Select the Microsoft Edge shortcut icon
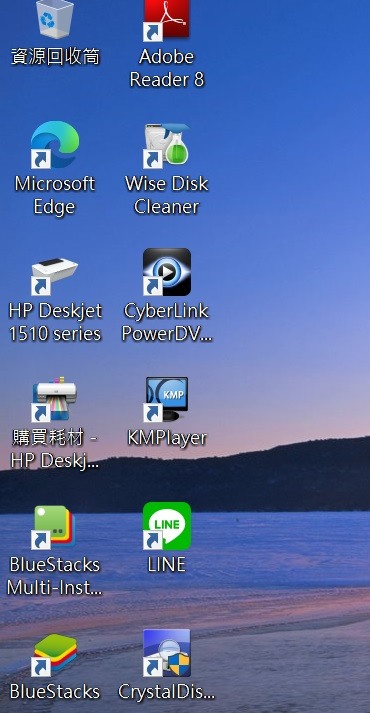 [x=55, y=144]
